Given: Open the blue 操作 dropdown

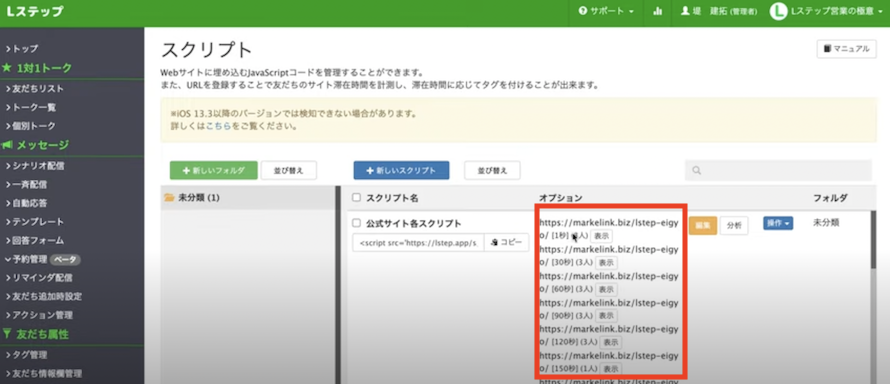Looking at the screenshot, I should [x=778, y=223].
